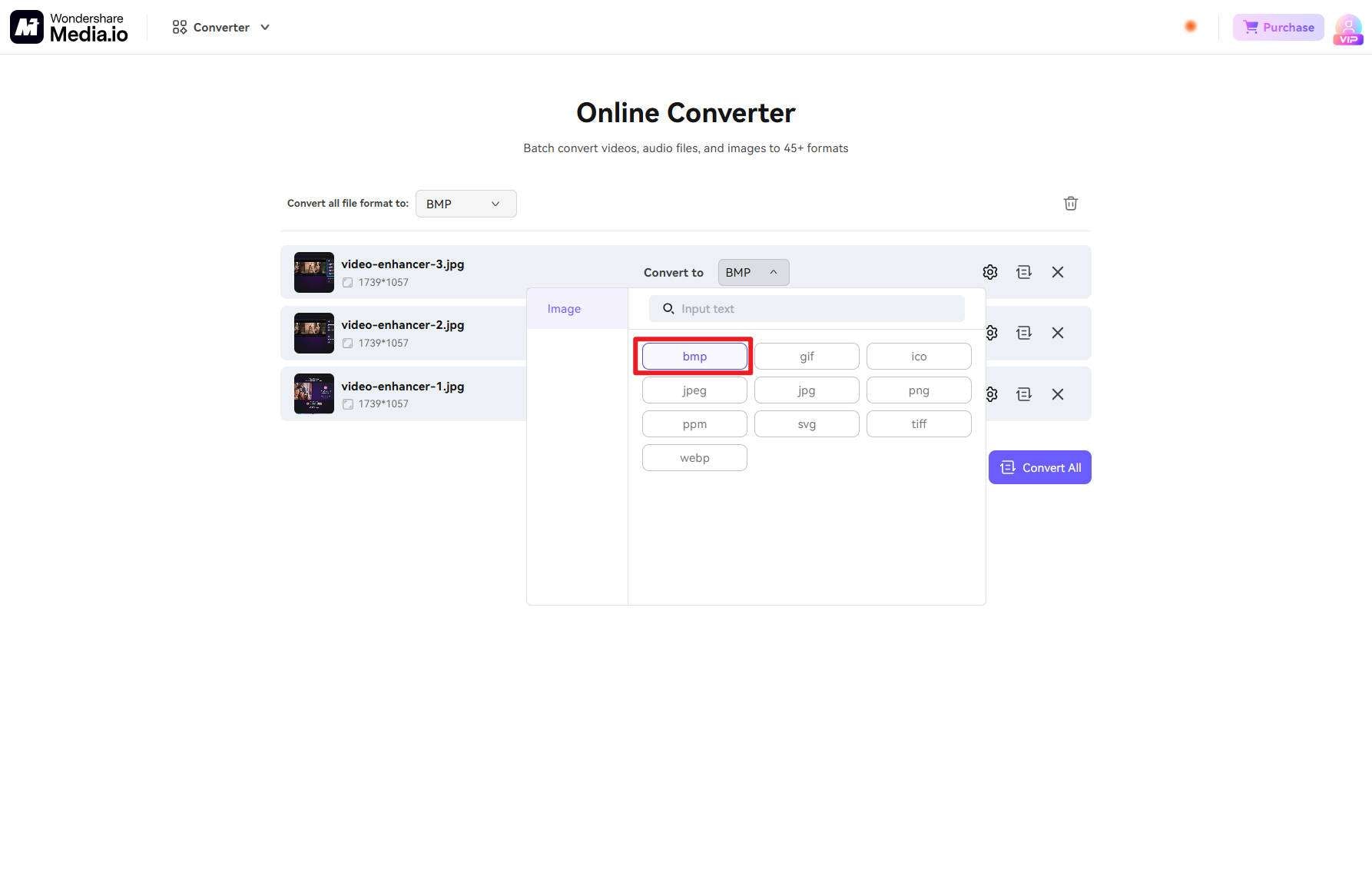Click the video-enhancer-3.jpg file name

tap(403, 264)
